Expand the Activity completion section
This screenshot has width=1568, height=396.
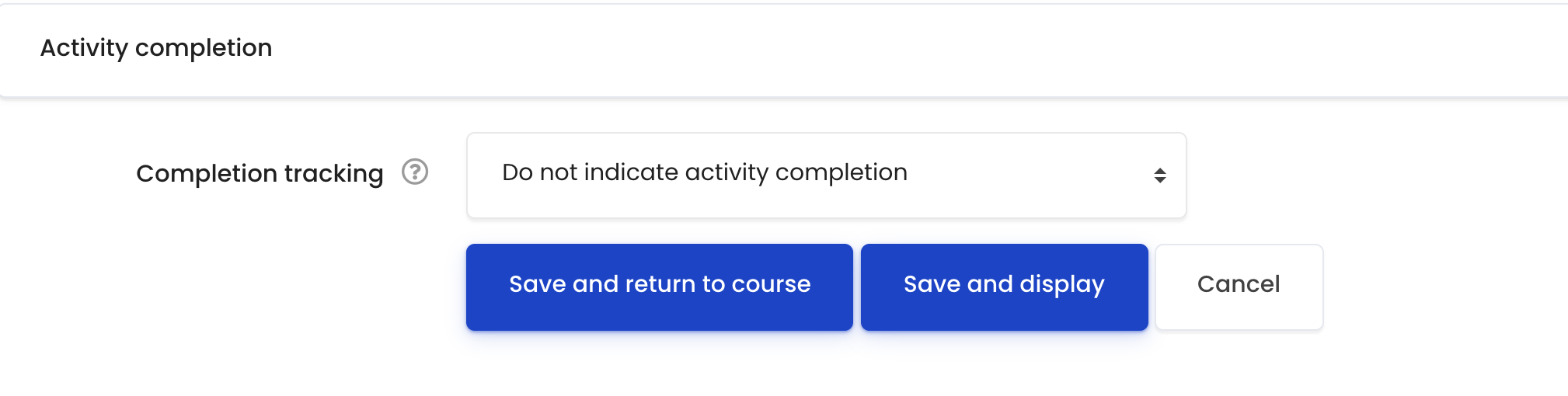tap(156, 48)
